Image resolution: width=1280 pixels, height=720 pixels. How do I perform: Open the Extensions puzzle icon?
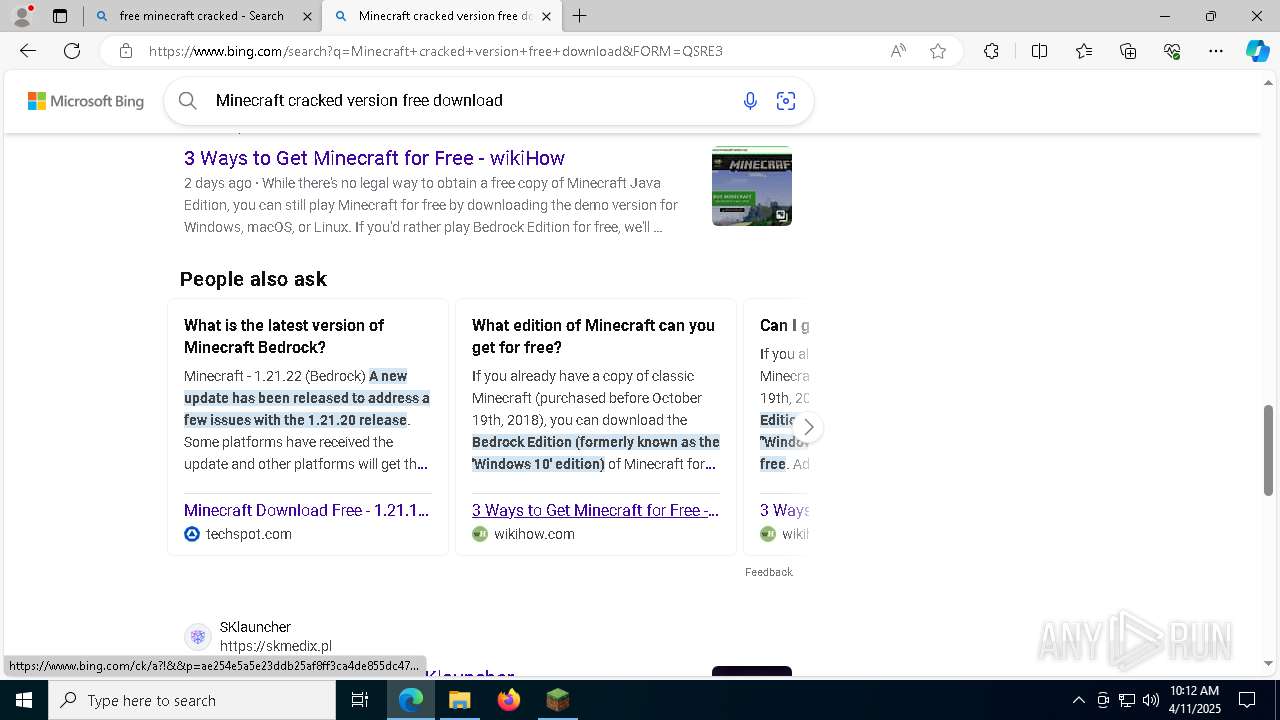pos(991,51)
